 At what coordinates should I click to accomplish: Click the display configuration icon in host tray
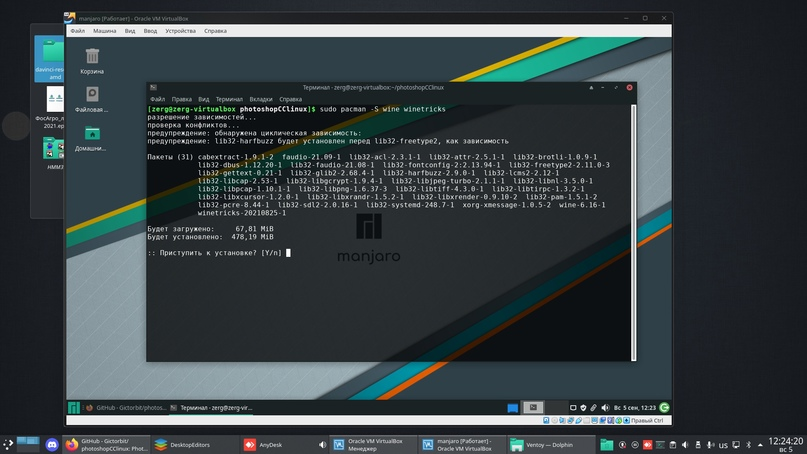pos(736,445)
